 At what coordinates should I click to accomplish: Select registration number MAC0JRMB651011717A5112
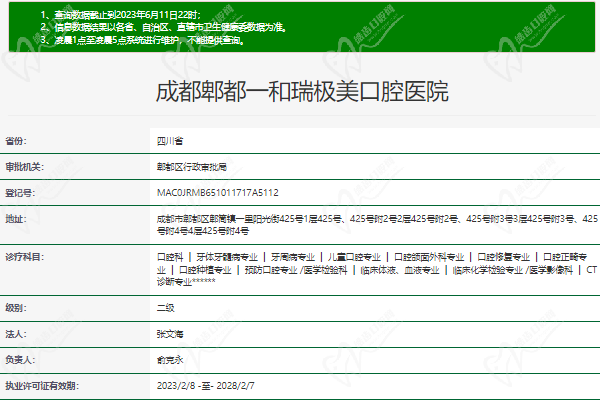[218, 193]
